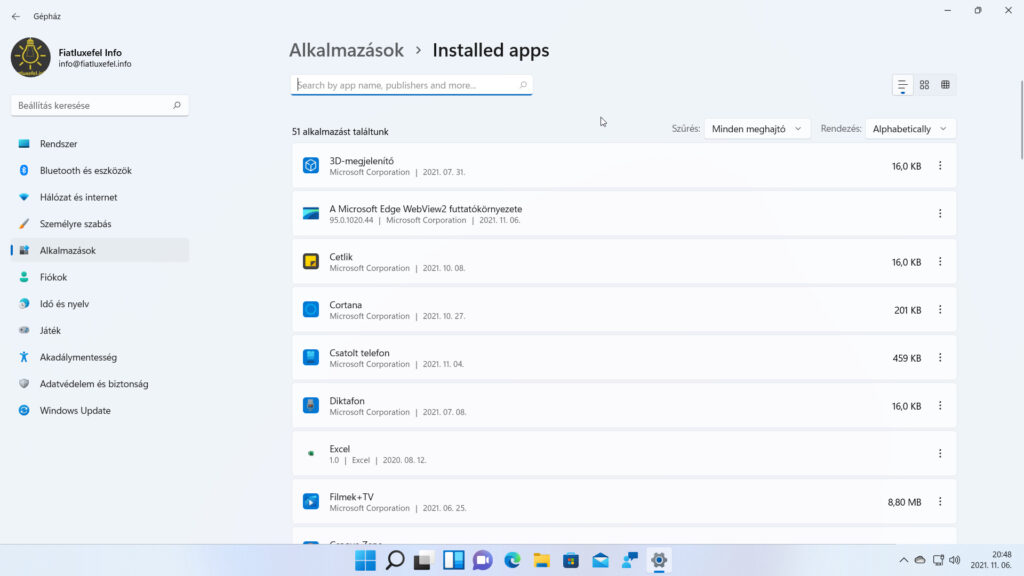Click the Cetlik sticky notes icon

tap(311, 261)
